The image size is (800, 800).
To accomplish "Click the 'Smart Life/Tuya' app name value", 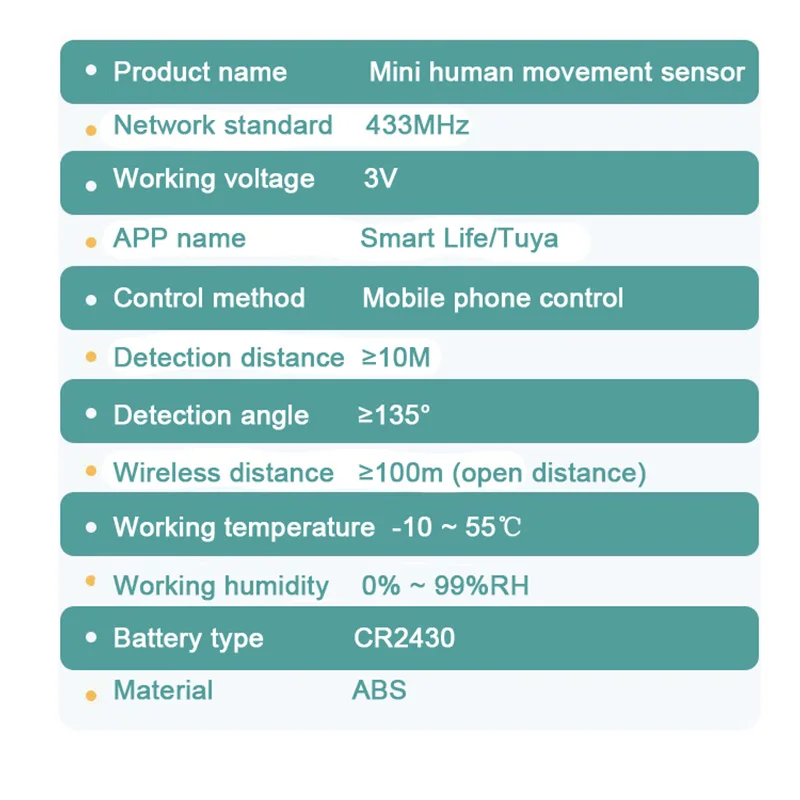I will 459,238.
